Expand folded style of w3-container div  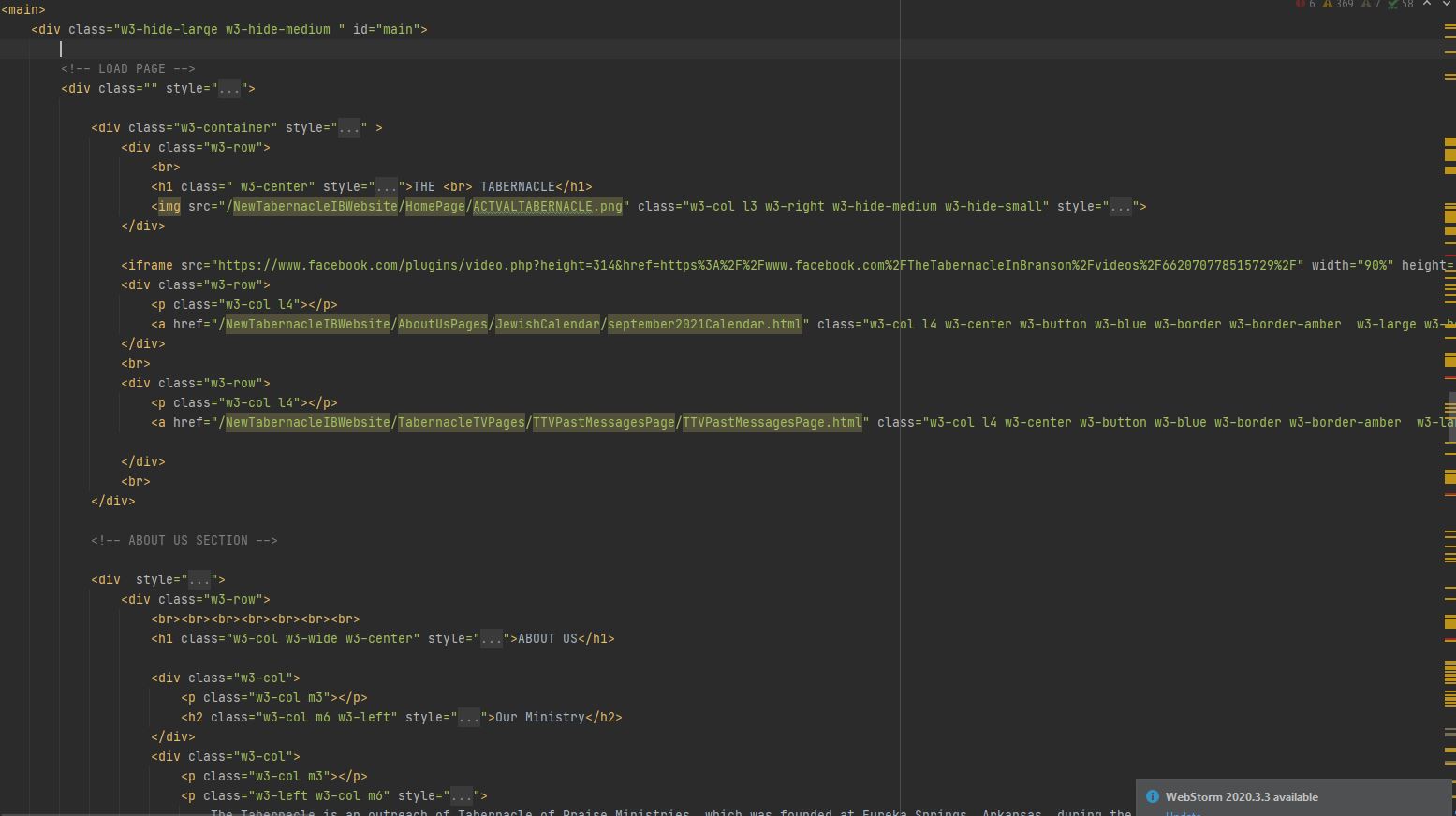[x=349, y=128]
